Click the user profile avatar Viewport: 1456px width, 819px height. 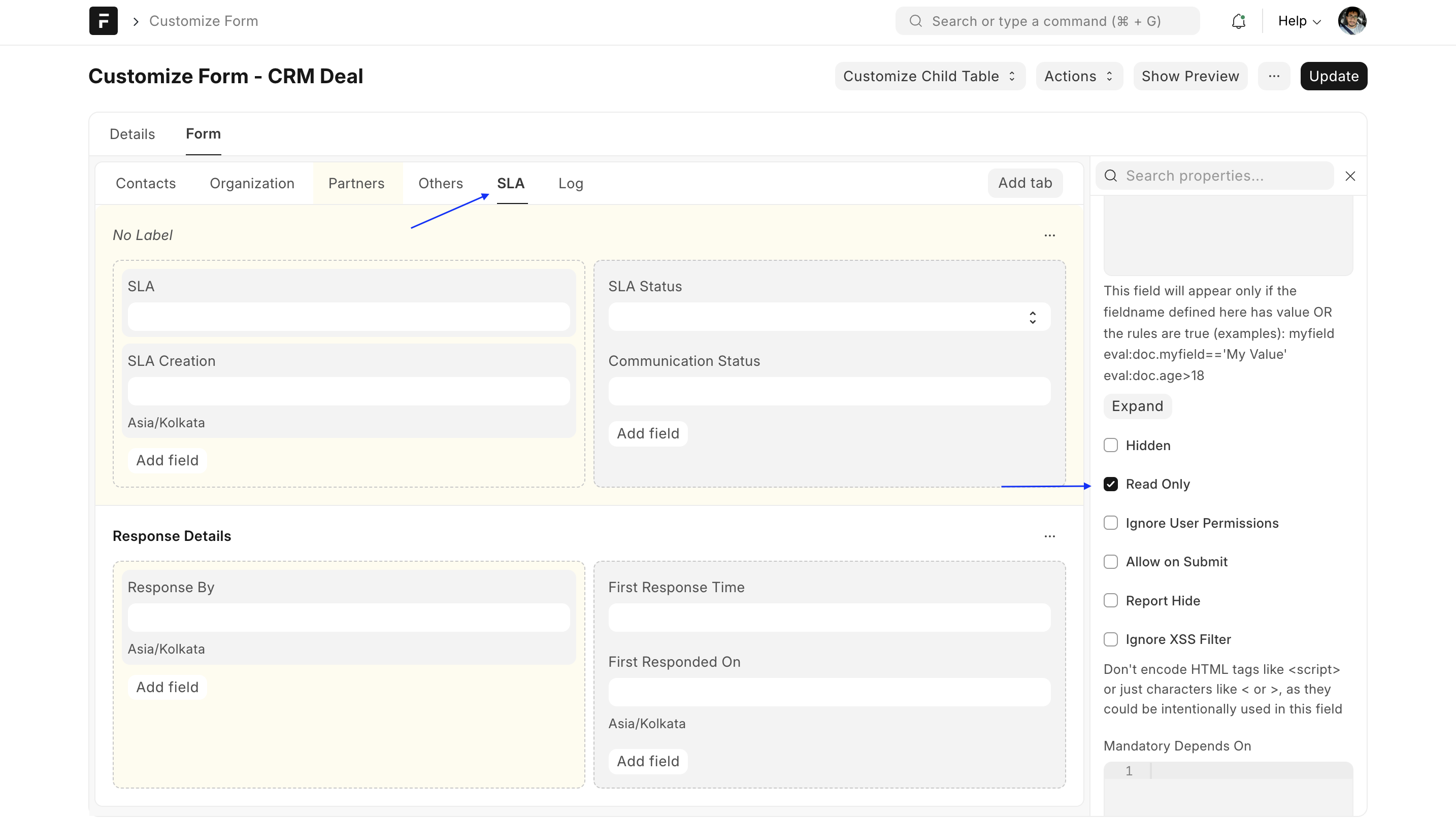click(x=1351, y=21)
